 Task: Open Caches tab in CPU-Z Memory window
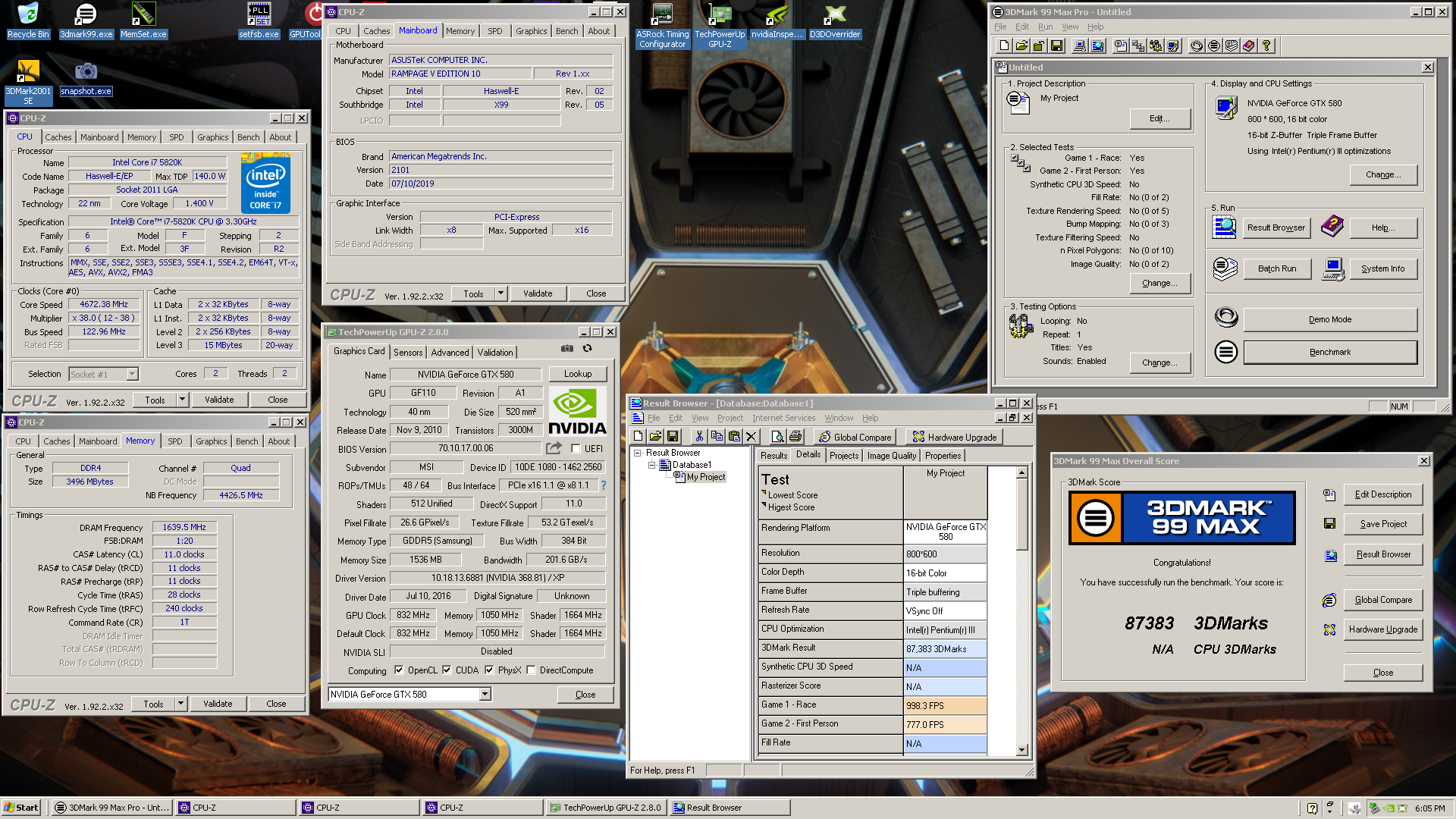click(57, 441)
